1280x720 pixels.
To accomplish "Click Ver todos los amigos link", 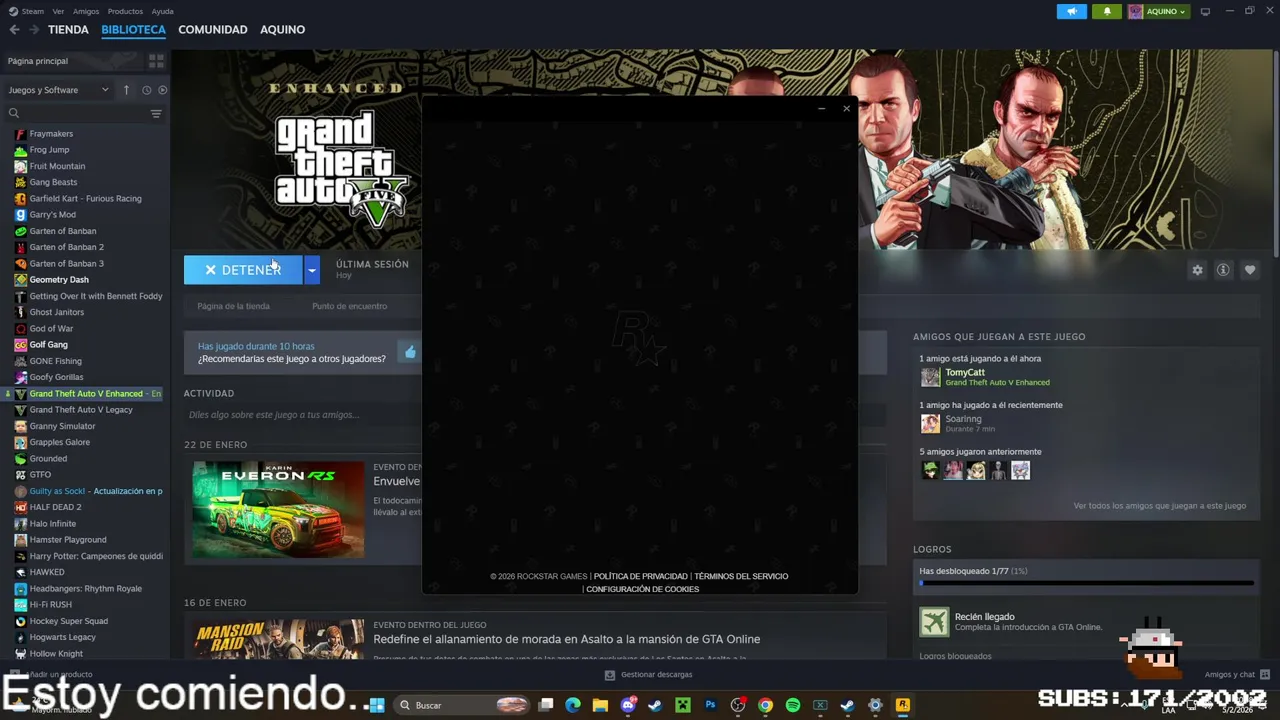I will click(x=1160, y=506).
